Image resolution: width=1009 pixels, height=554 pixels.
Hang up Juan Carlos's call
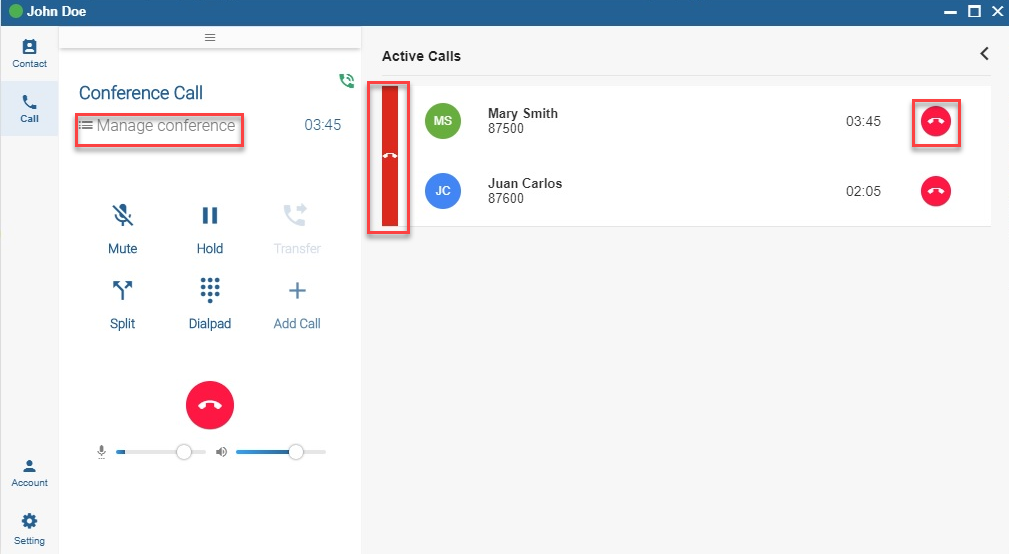pos(936,190)
